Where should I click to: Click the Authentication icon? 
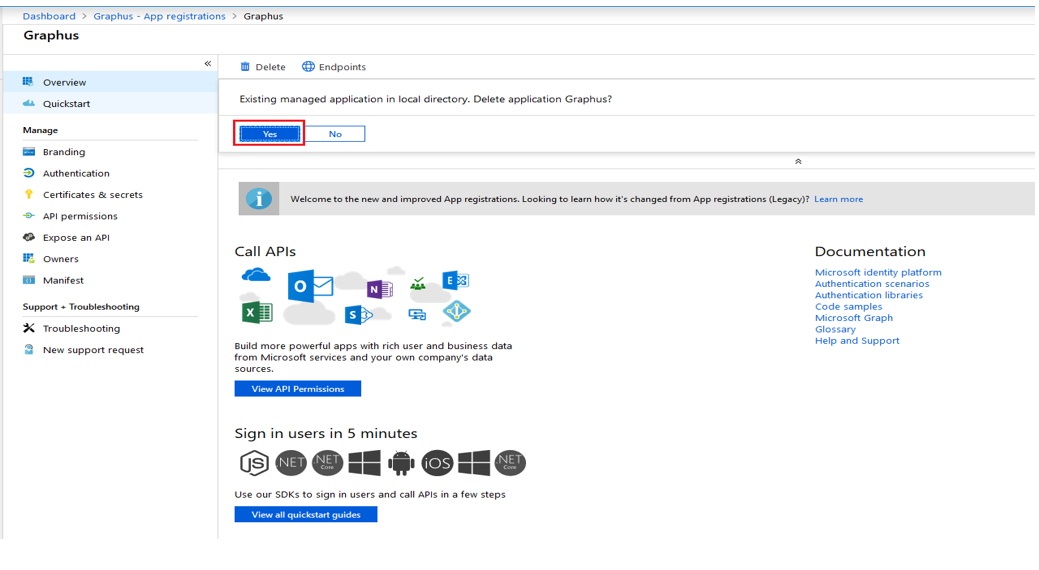(28, 173)
